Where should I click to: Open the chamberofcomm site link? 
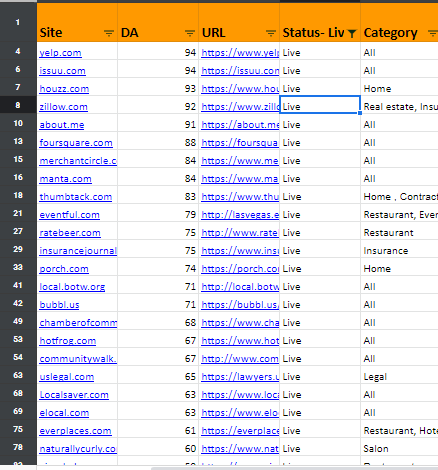tap(78, 323)
